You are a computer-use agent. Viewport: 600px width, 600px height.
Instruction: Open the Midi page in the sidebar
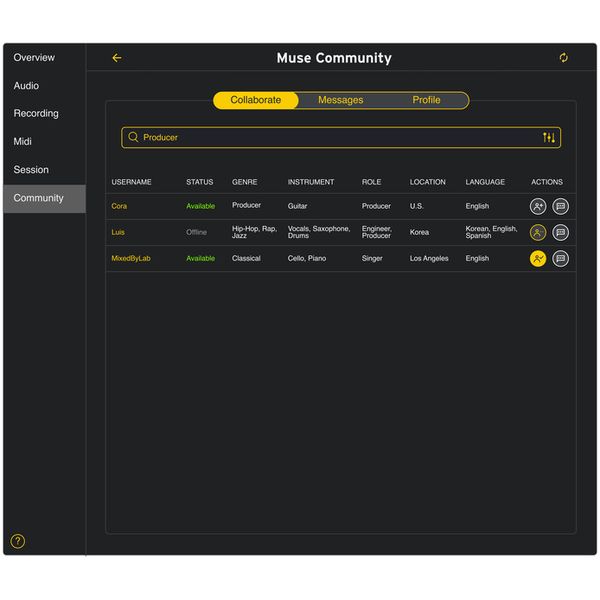(x=23, y=142)
